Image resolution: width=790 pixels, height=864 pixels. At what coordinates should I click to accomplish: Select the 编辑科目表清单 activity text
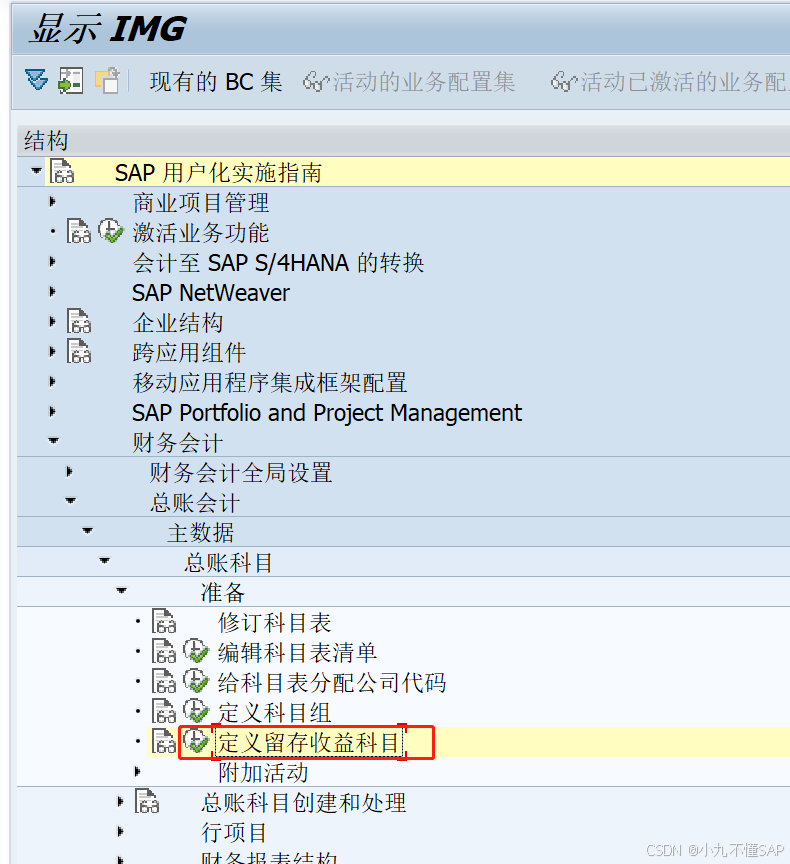pyautogui.click(x=297, y=652)
